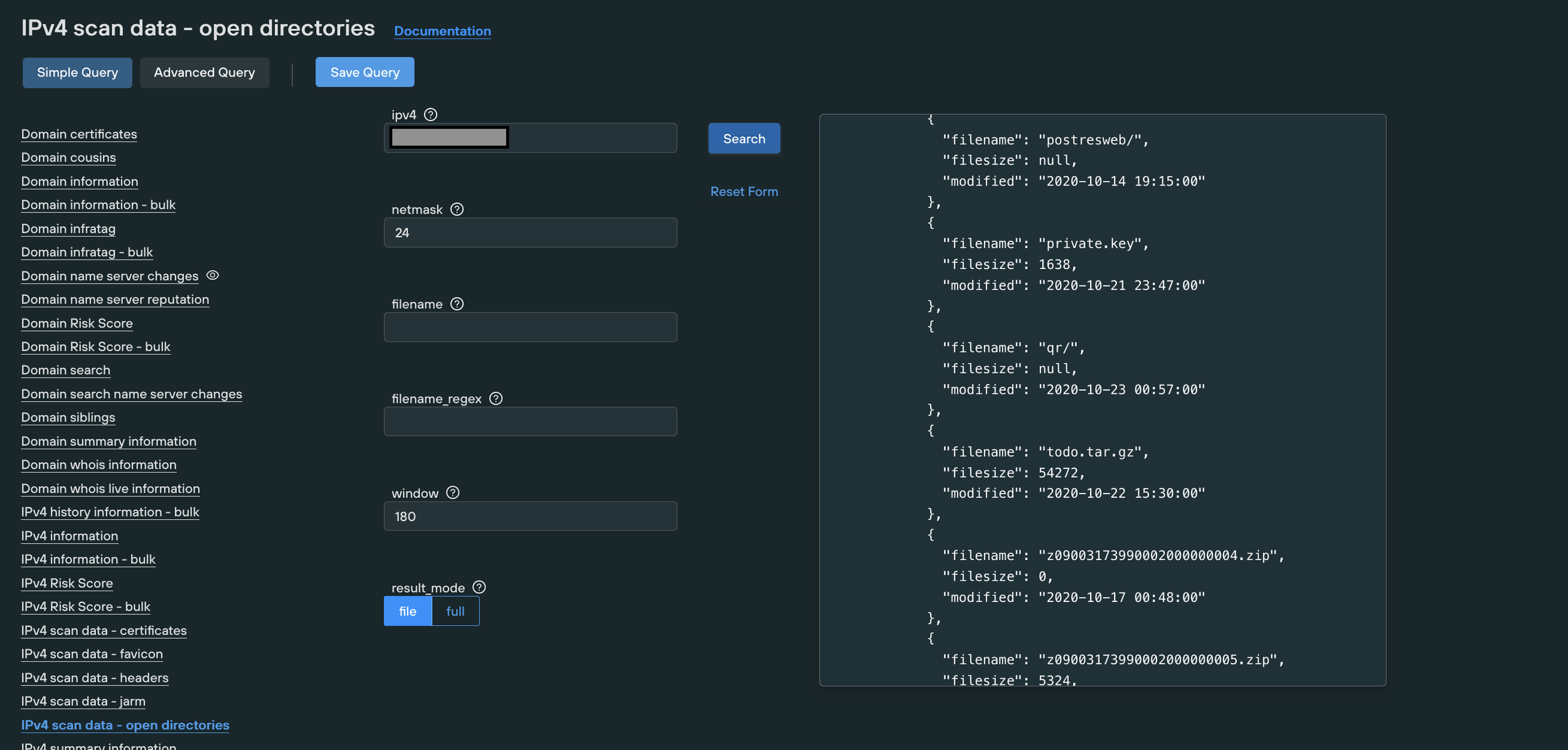Switch result mode to 'full'
This screenshot has height=750, width=1568.
click(x=455, y=611)
